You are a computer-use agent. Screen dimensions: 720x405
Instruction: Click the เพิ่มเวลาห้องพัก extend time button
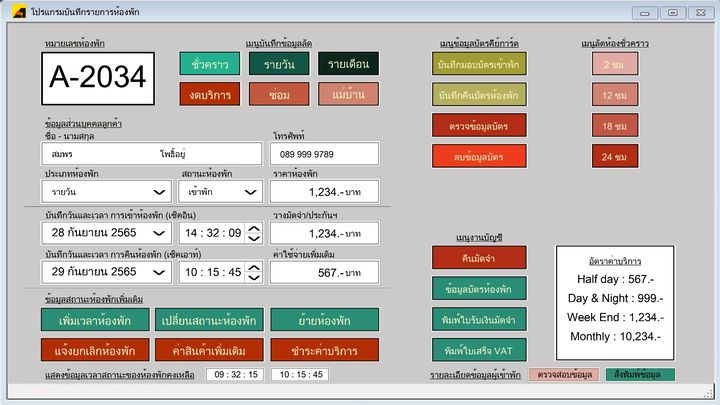(96, 320)
